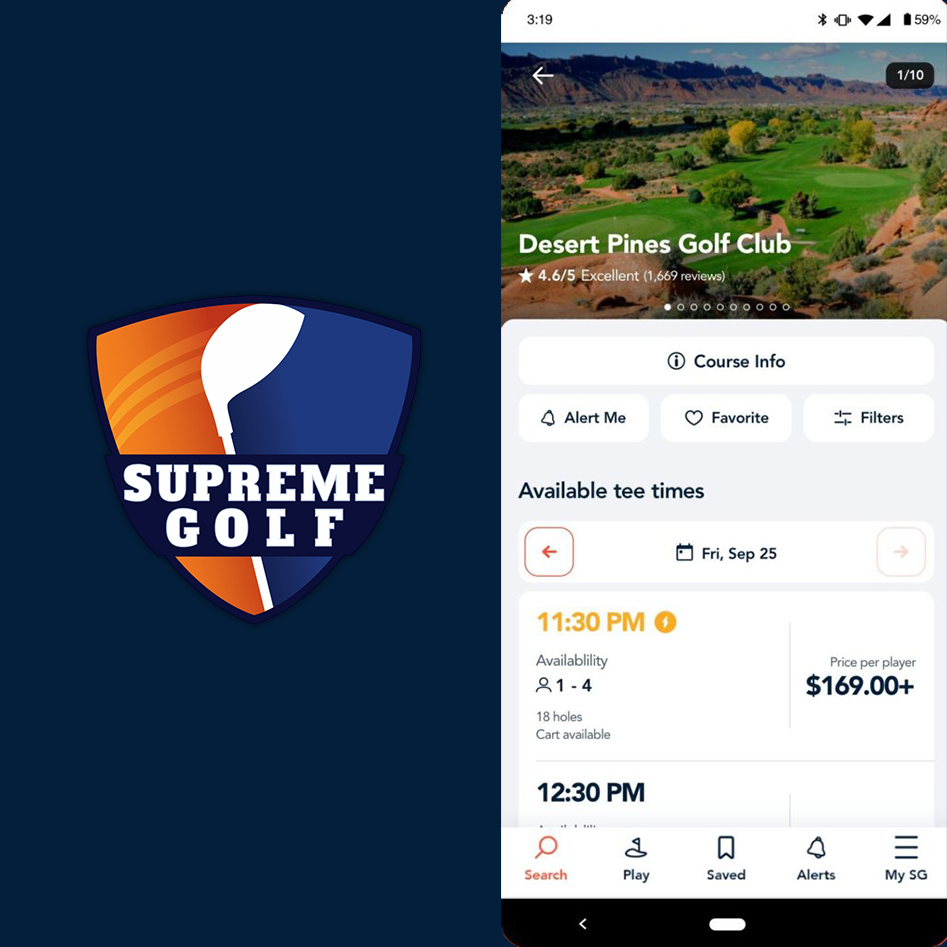Image resolution: width=947 pixels, height=947 pixels.
Task: Open Course Info details
Action: (726, 361)
